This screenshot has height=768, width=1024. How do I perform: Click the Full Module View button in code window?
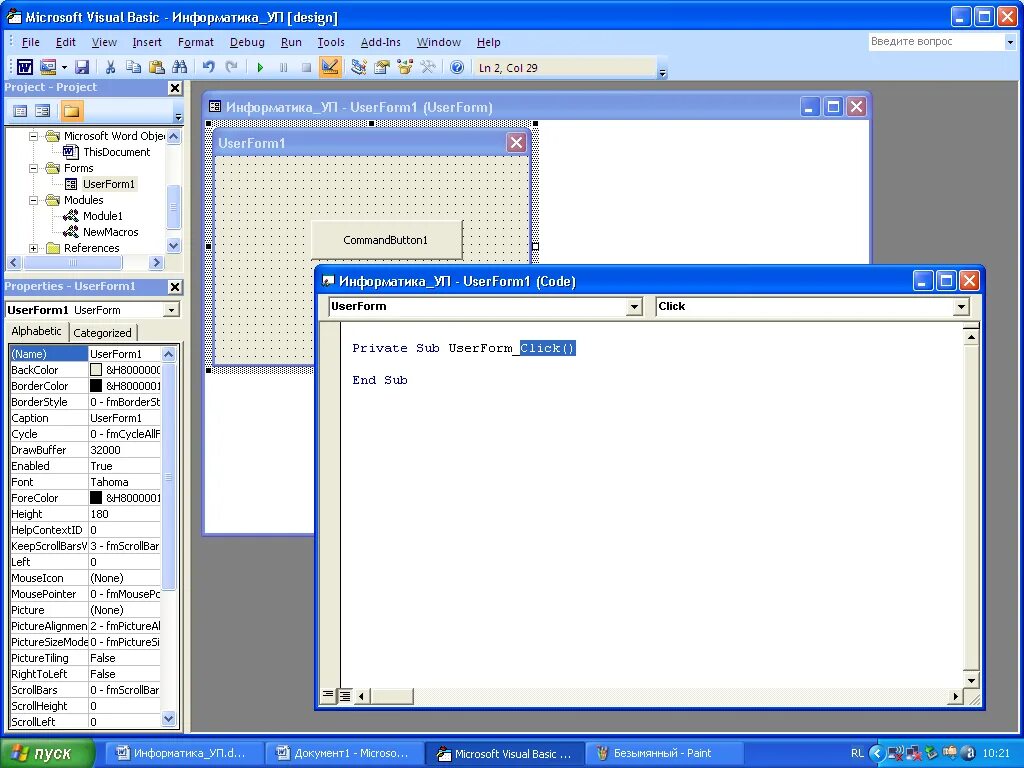(x=345, y=696)
